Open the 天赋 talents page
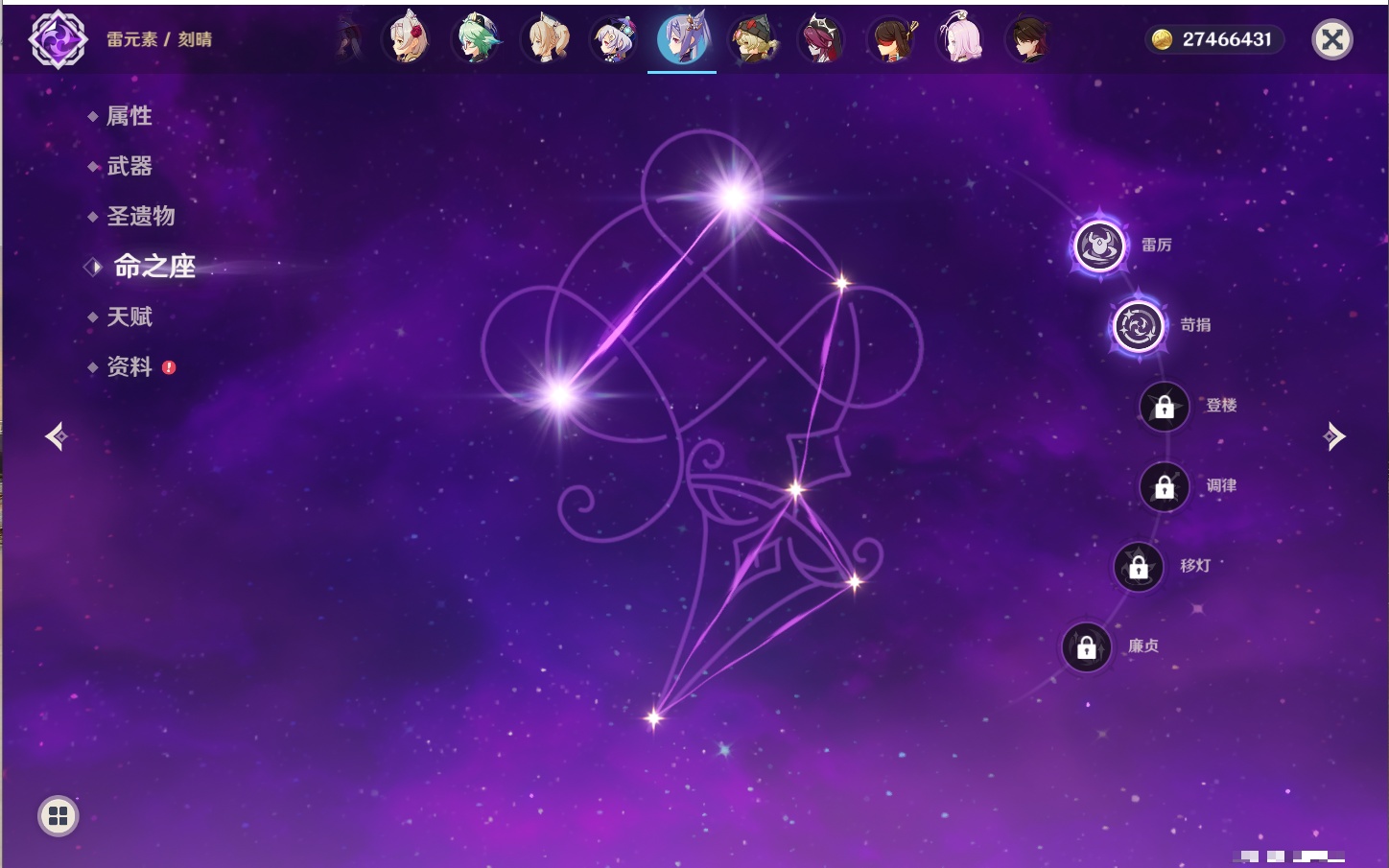 pos(129,317)
